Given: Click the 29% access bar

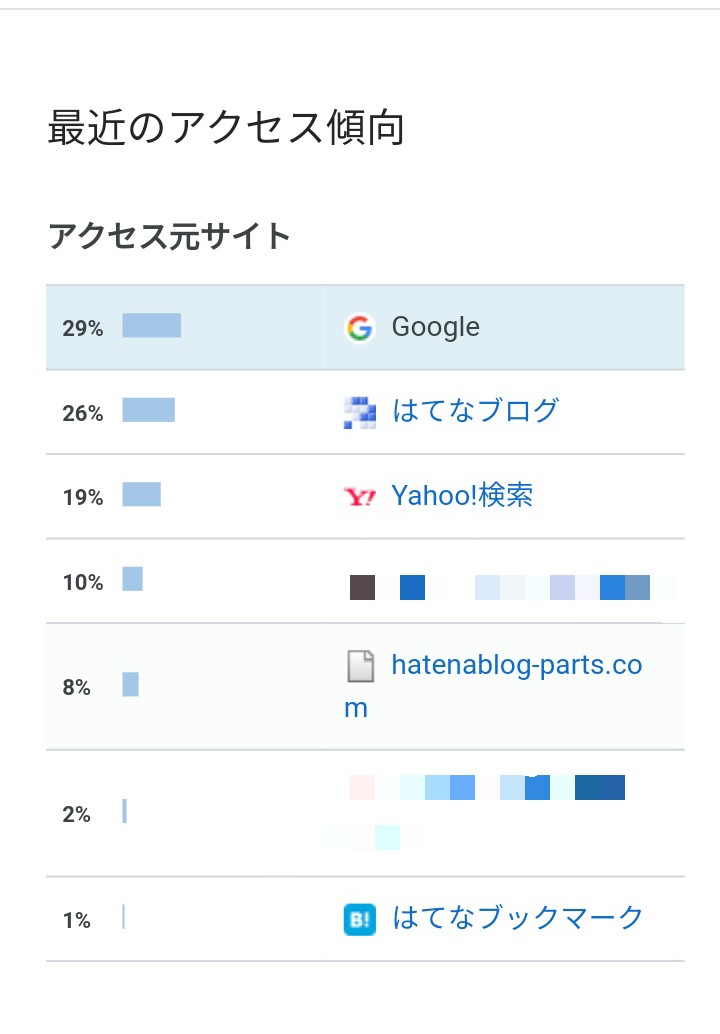Looking at the screenshot, I should [152, 326].
